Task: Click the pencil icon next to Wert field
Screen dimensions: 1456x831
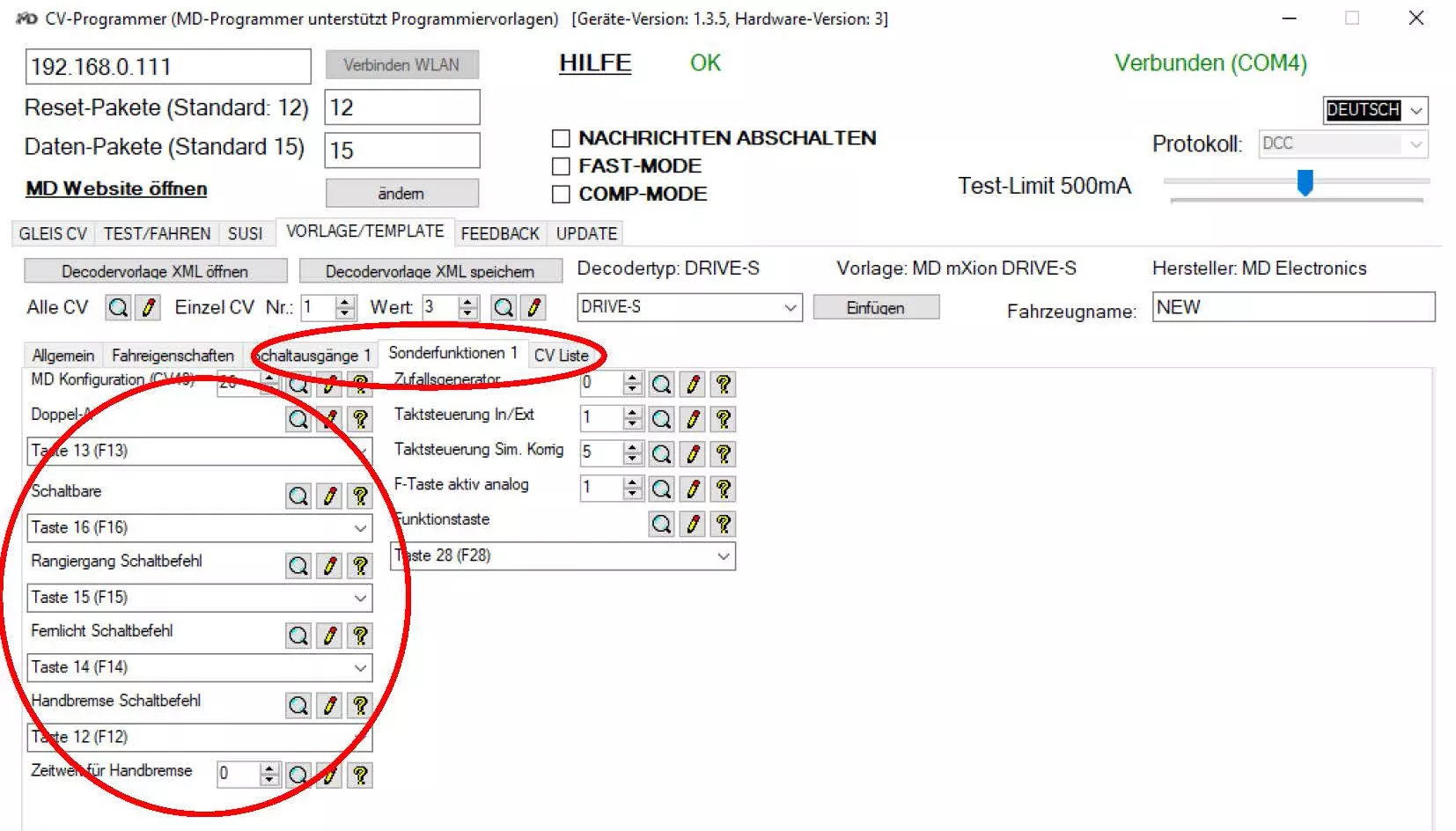Action: tap(533, 307)
